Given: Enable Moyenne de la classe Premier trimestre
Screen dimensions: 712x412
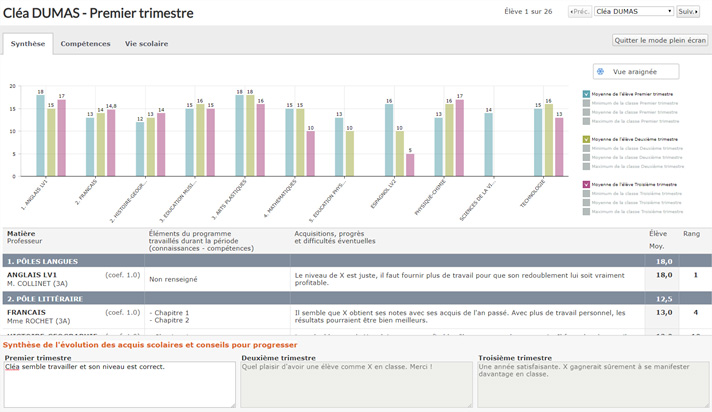Looking at the screenshot, I should (586, 112).
